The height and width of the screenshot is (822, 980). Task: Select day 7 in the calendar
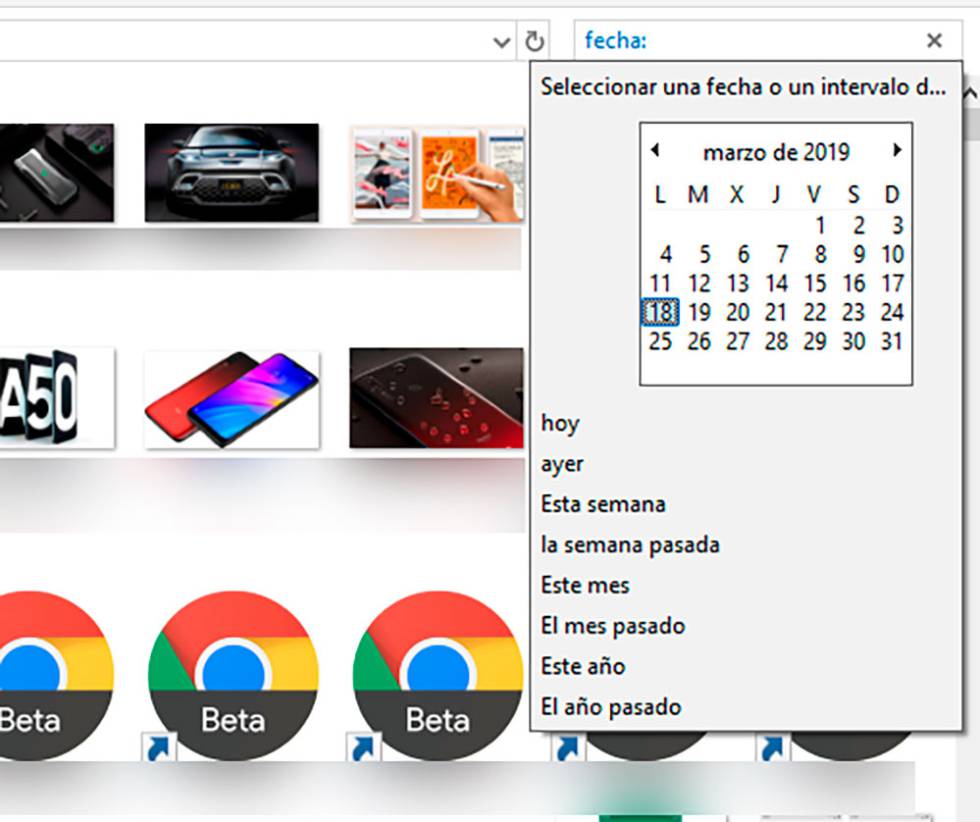pos(781,254)
